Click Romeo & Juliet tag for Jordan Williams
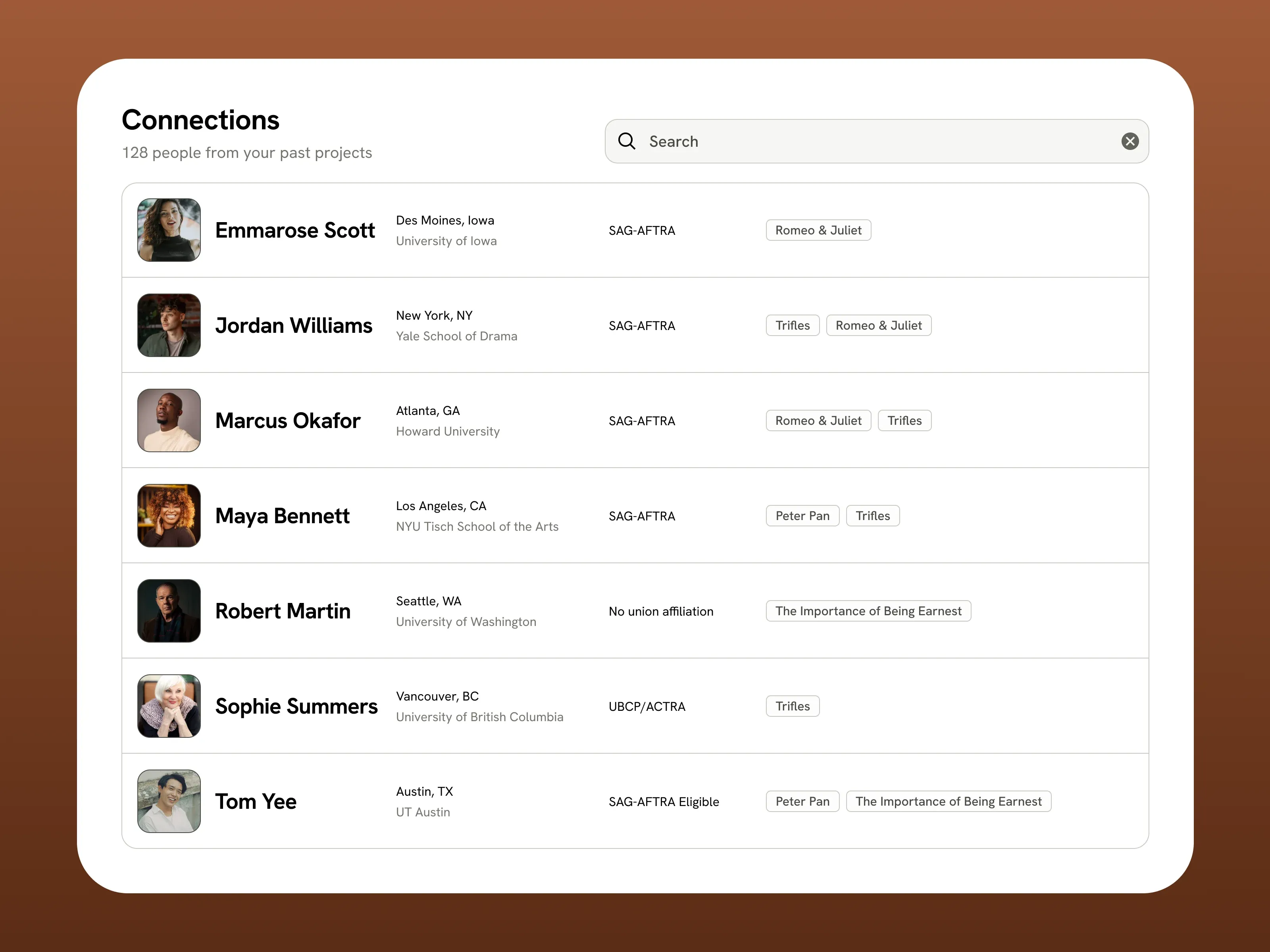Screen dimensions: 1270x952 pos(878,325)
